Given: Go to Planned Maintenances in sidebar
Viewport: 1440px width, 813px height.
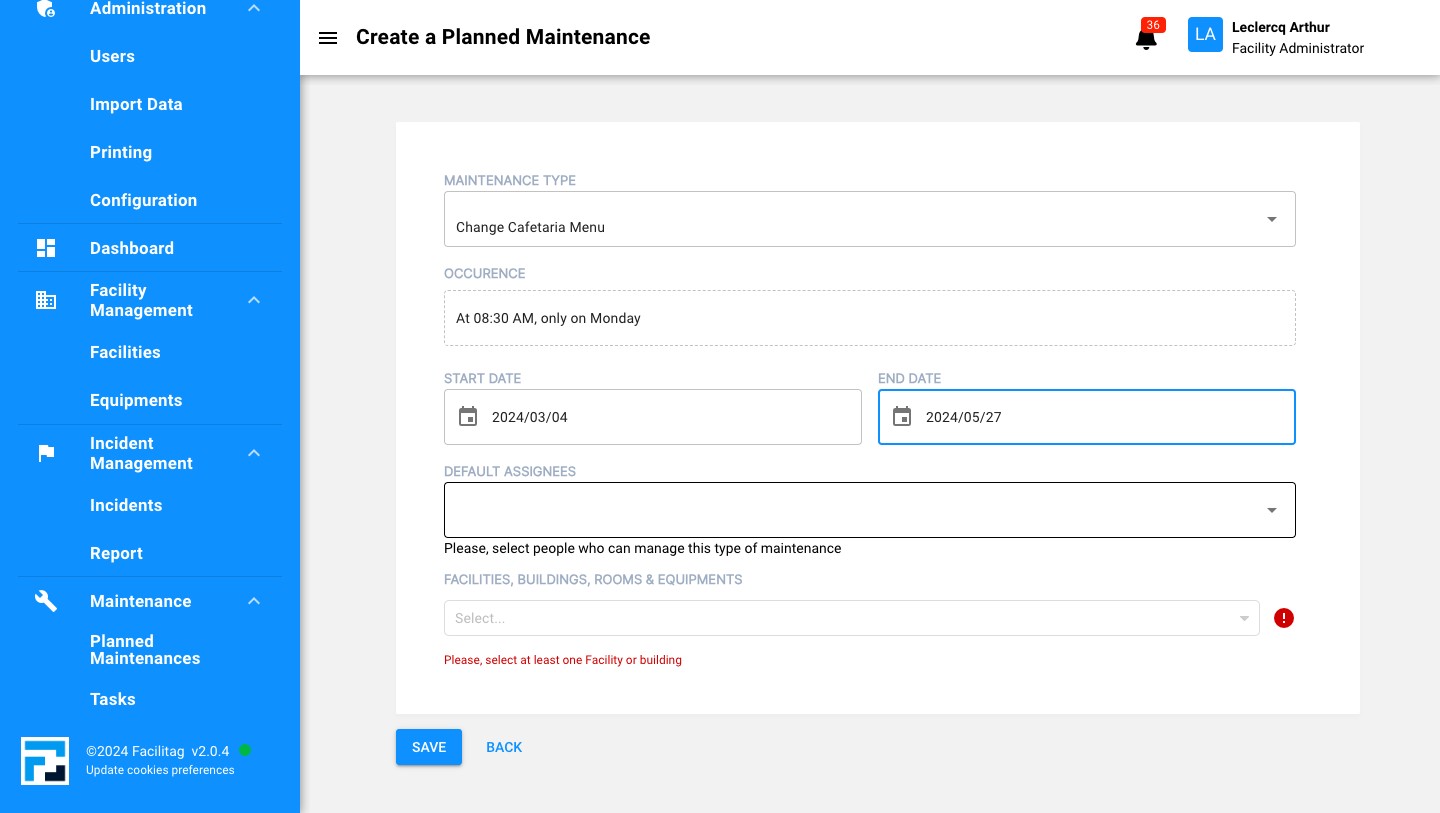Looking at the screenshot, I should [x=145, y=650].
